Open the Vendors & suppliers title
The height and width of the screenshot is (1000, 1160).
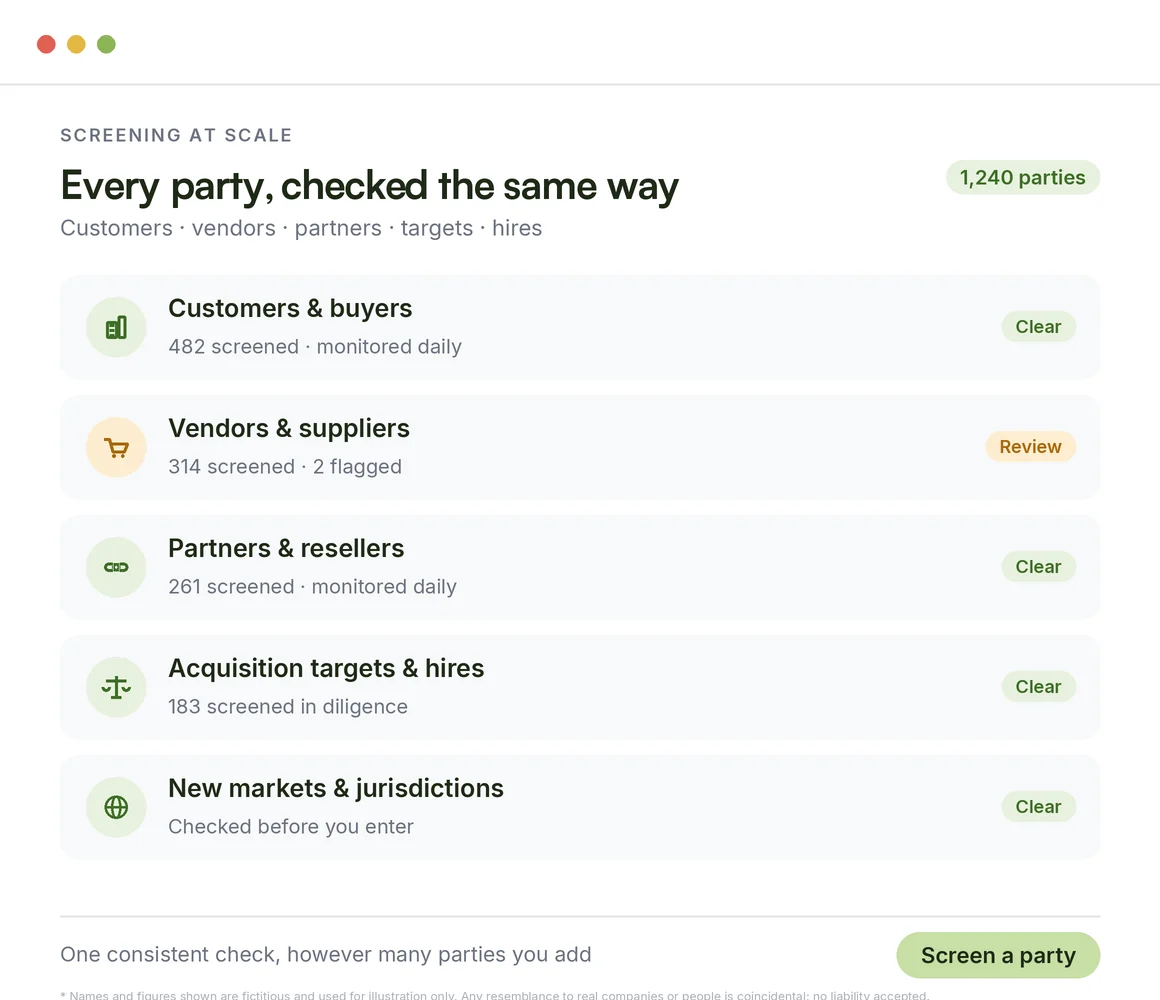tap(289, 428)
